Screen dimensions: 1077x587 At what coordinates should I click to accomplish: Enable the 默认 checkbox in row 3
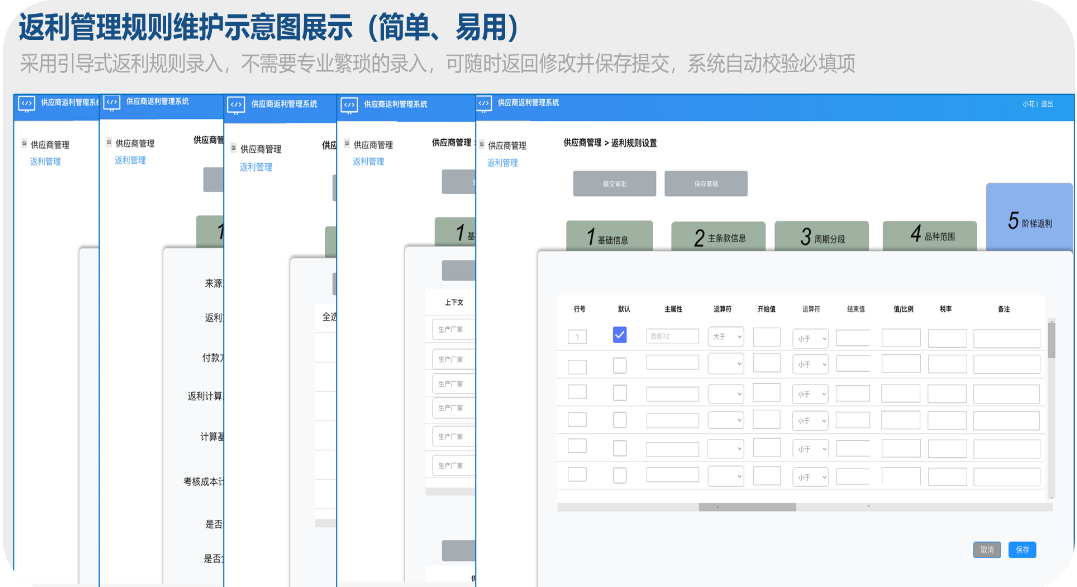pyautogui.click(x=619, y=393)
